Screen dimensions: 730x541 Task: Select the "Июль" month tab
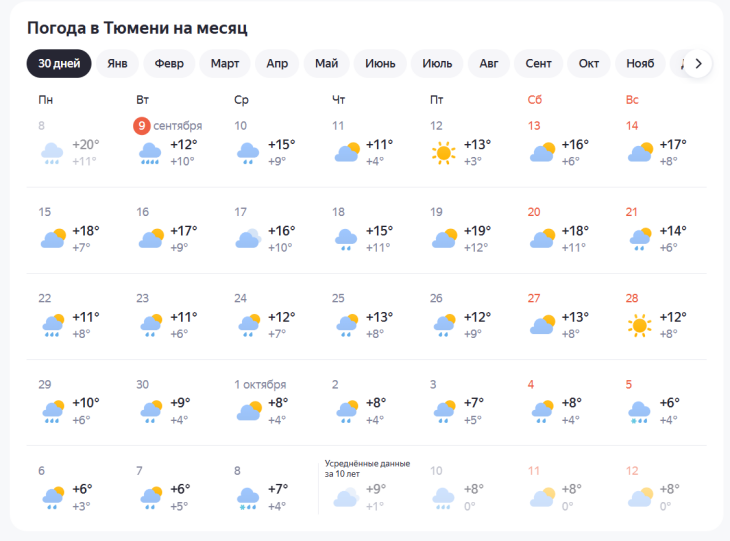pyautogui.click(x=437, y=64)
